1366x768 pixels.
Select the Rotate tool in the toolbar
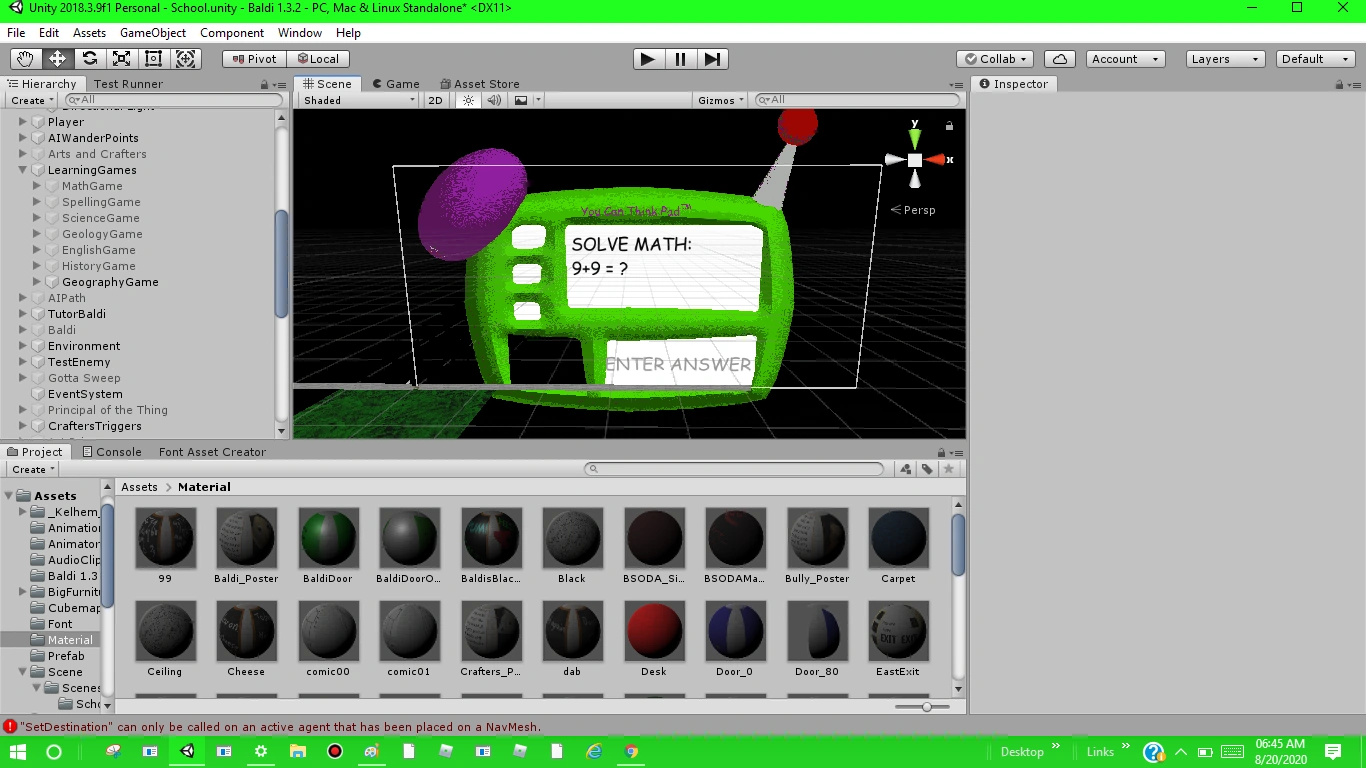pos(90,59)
